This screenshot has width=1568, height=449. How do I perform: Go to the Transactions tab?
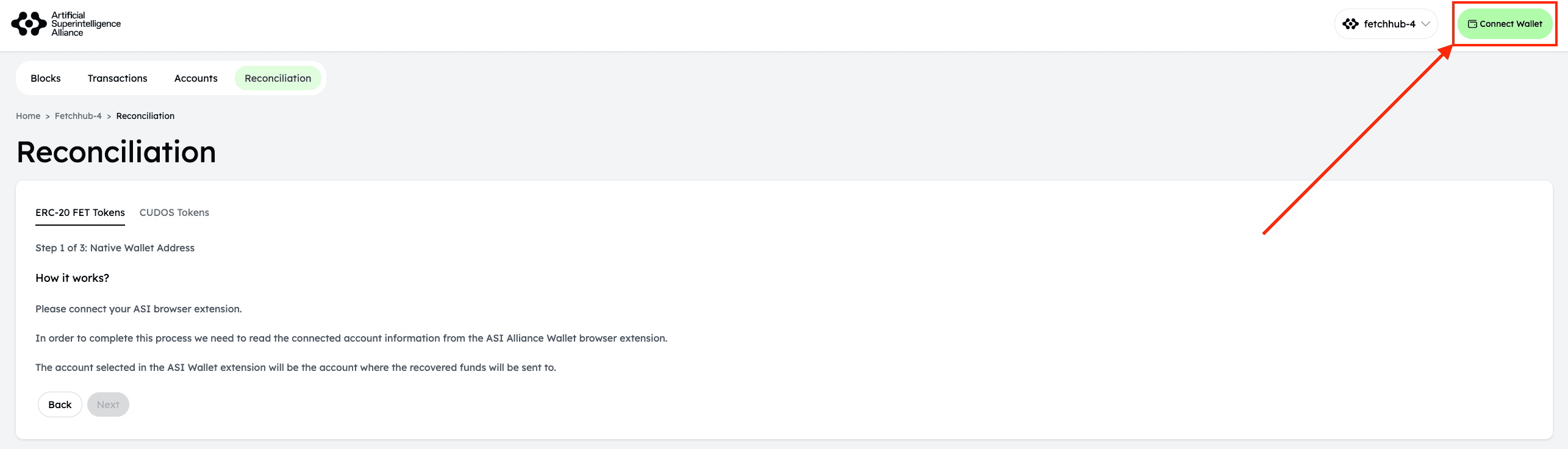click(117, 78)
